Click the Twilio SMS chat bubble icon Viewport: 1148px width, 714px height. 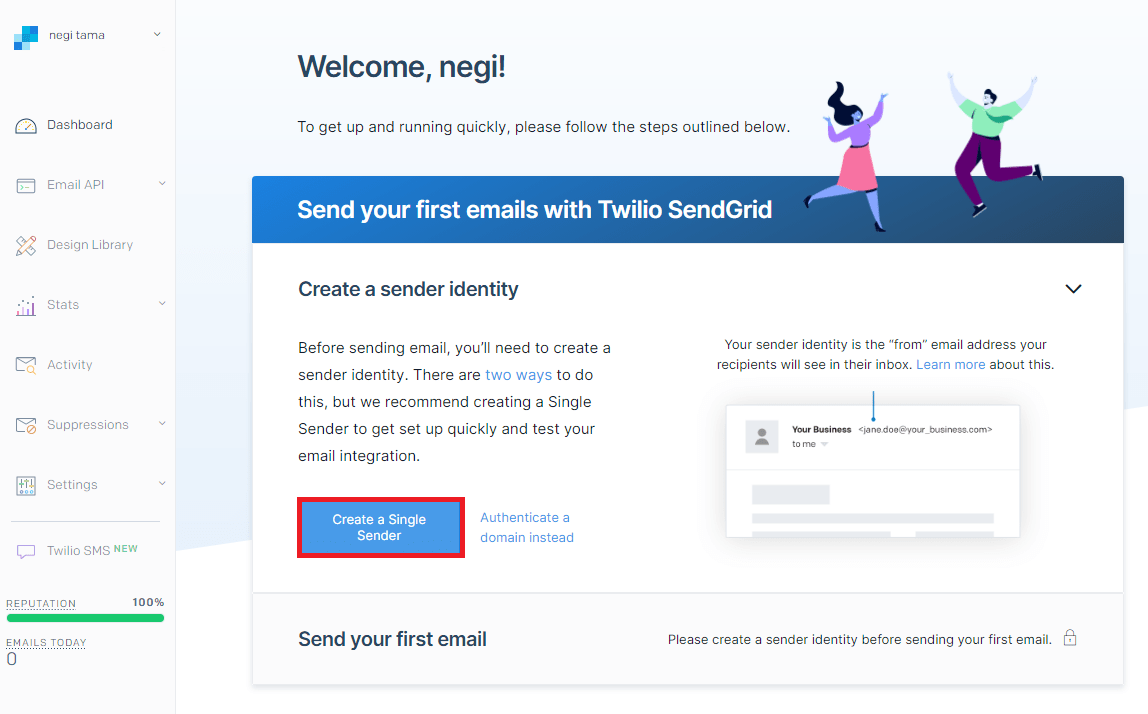point(26,551)
